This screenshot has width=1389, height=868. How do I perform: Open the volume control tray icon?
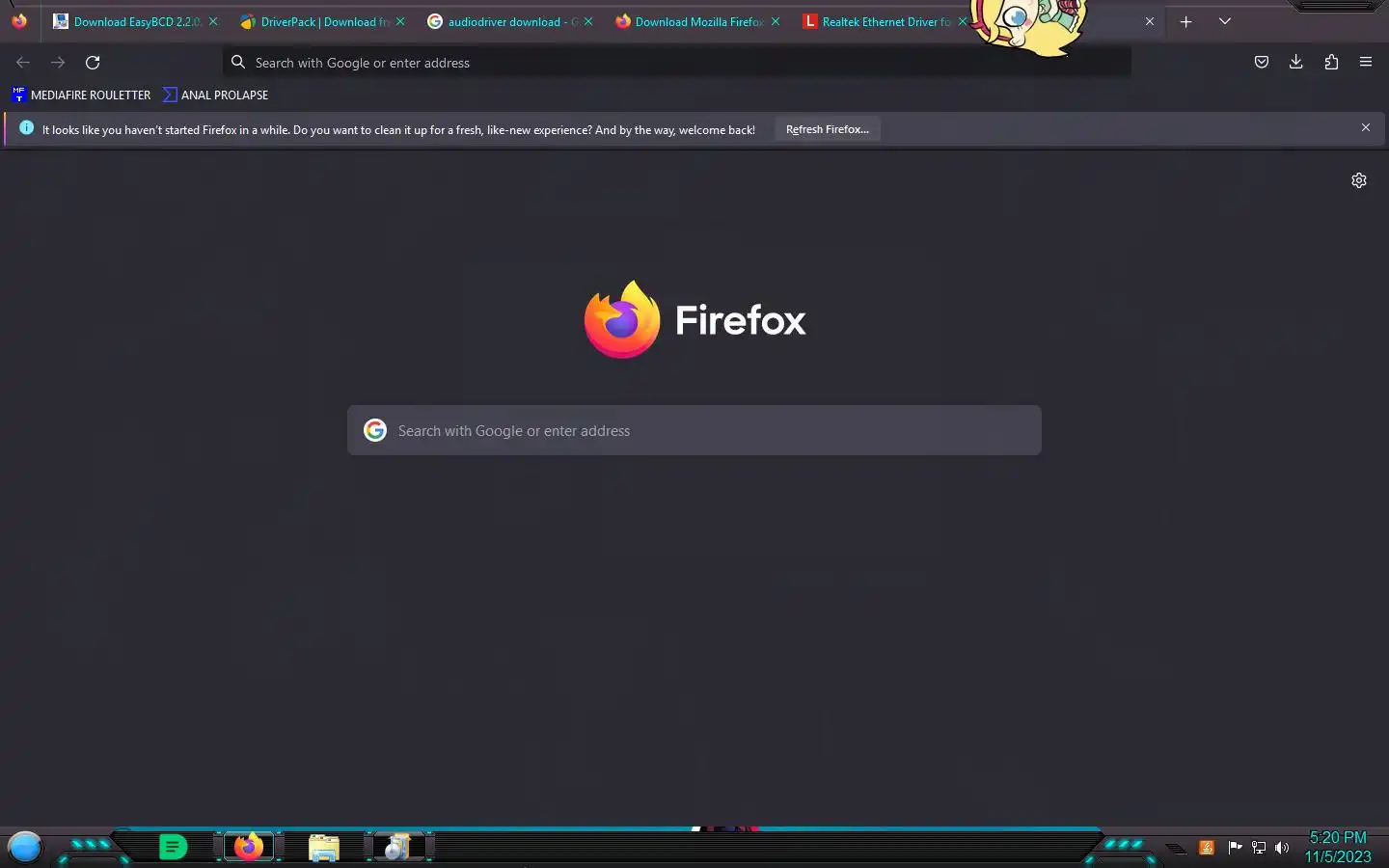[x=1282, y=848]
